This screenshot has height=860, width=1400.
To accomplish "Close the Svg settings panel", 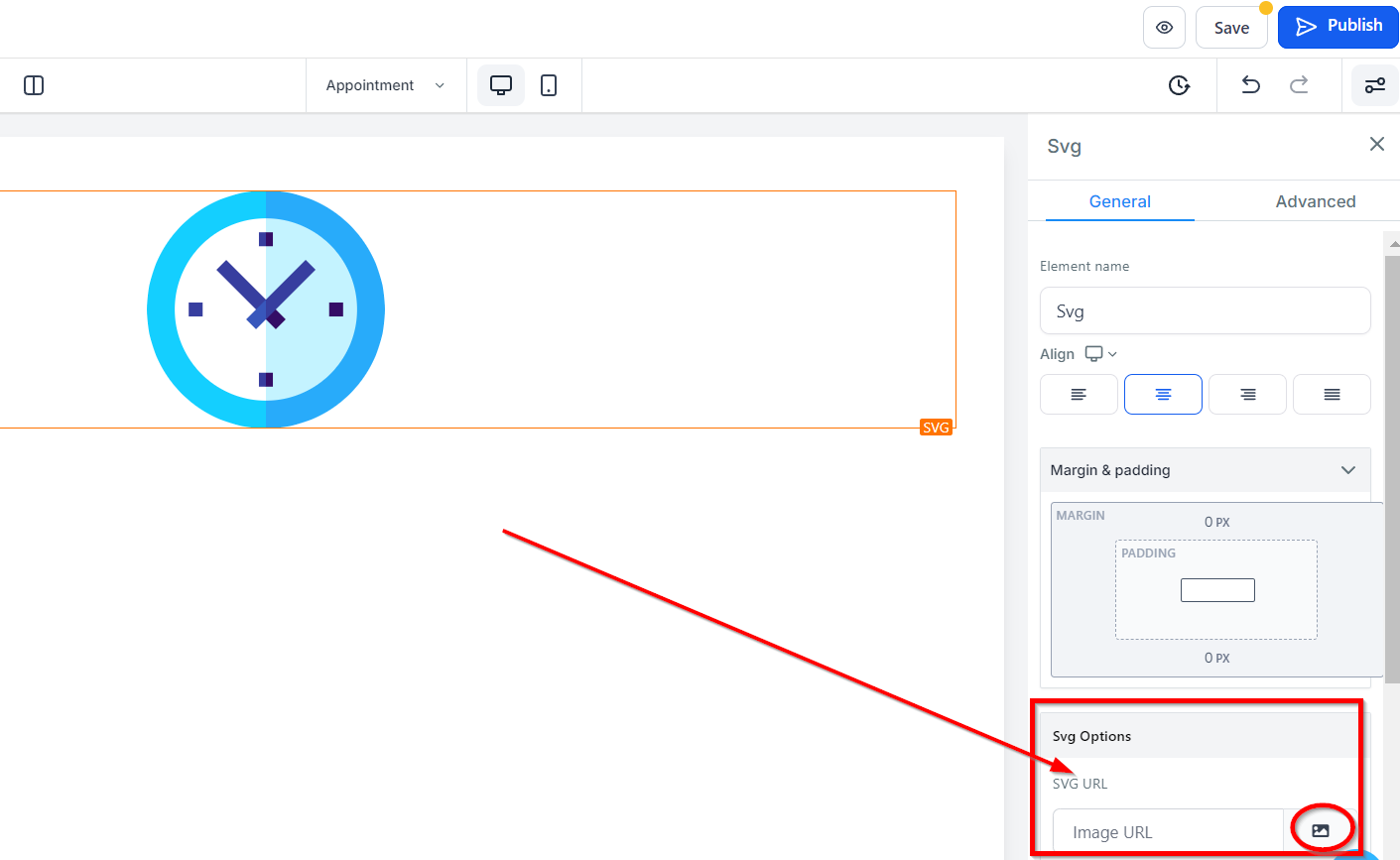I will pyautogui.click(x=1377, y=145).
